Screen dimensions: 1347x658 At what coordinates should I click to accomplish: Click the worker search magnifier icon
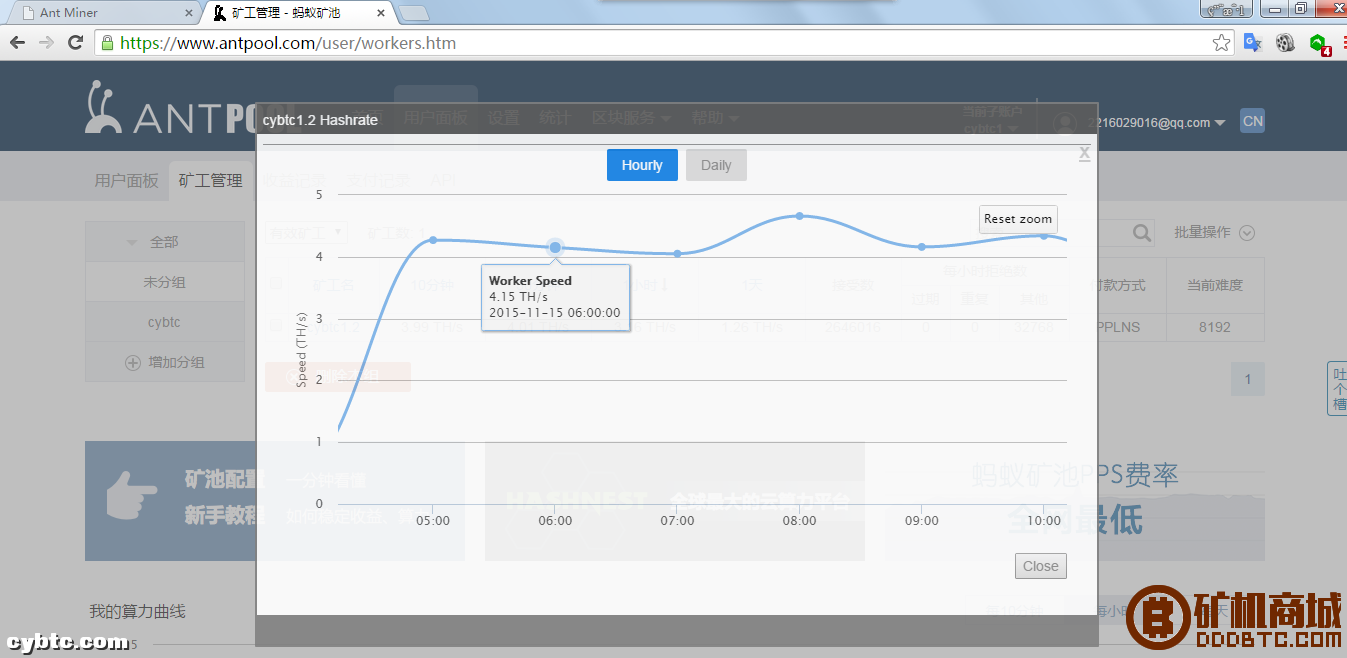[1142, 233]
